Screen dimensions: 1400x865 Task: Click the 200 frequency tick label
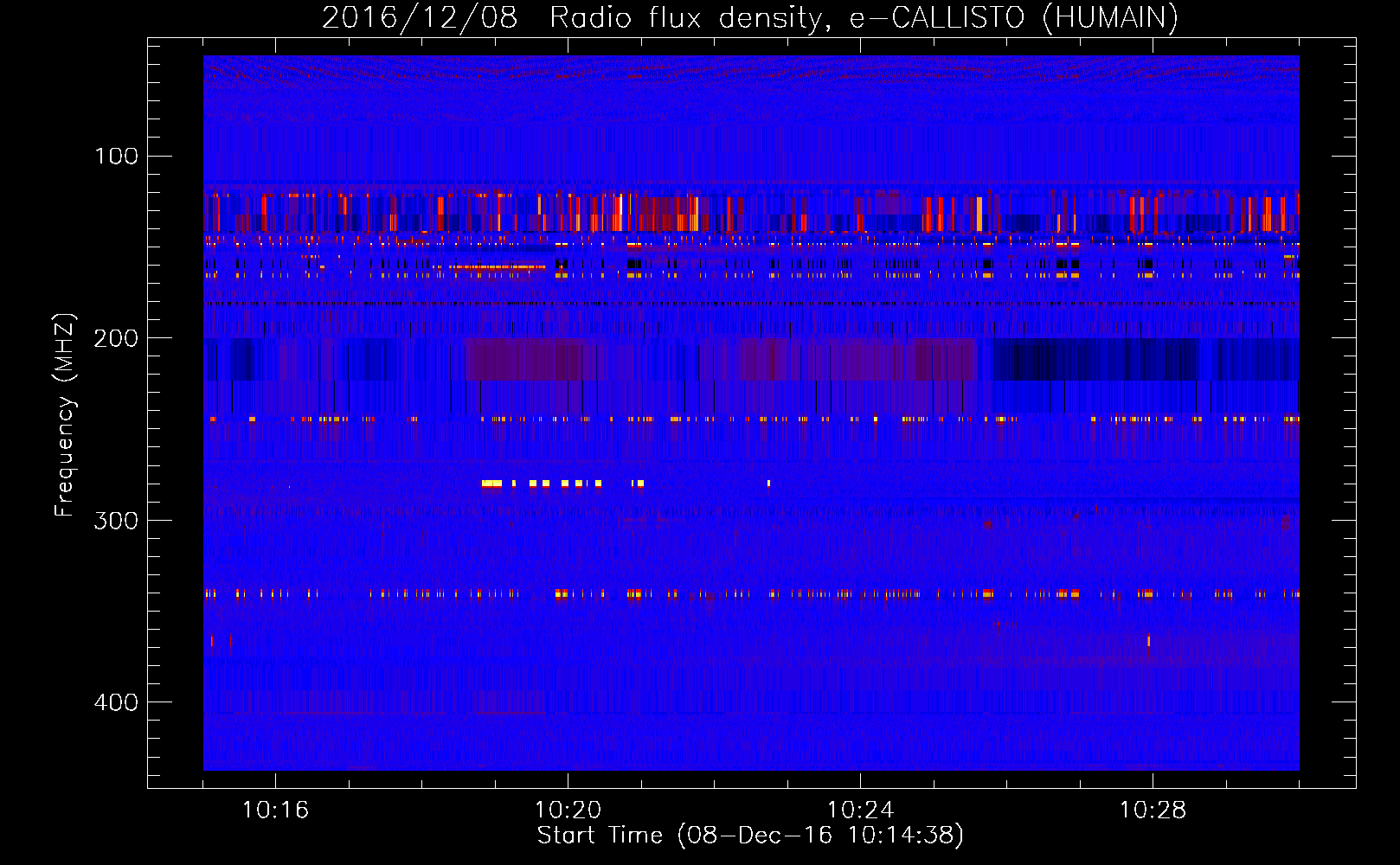click(116, 338)
